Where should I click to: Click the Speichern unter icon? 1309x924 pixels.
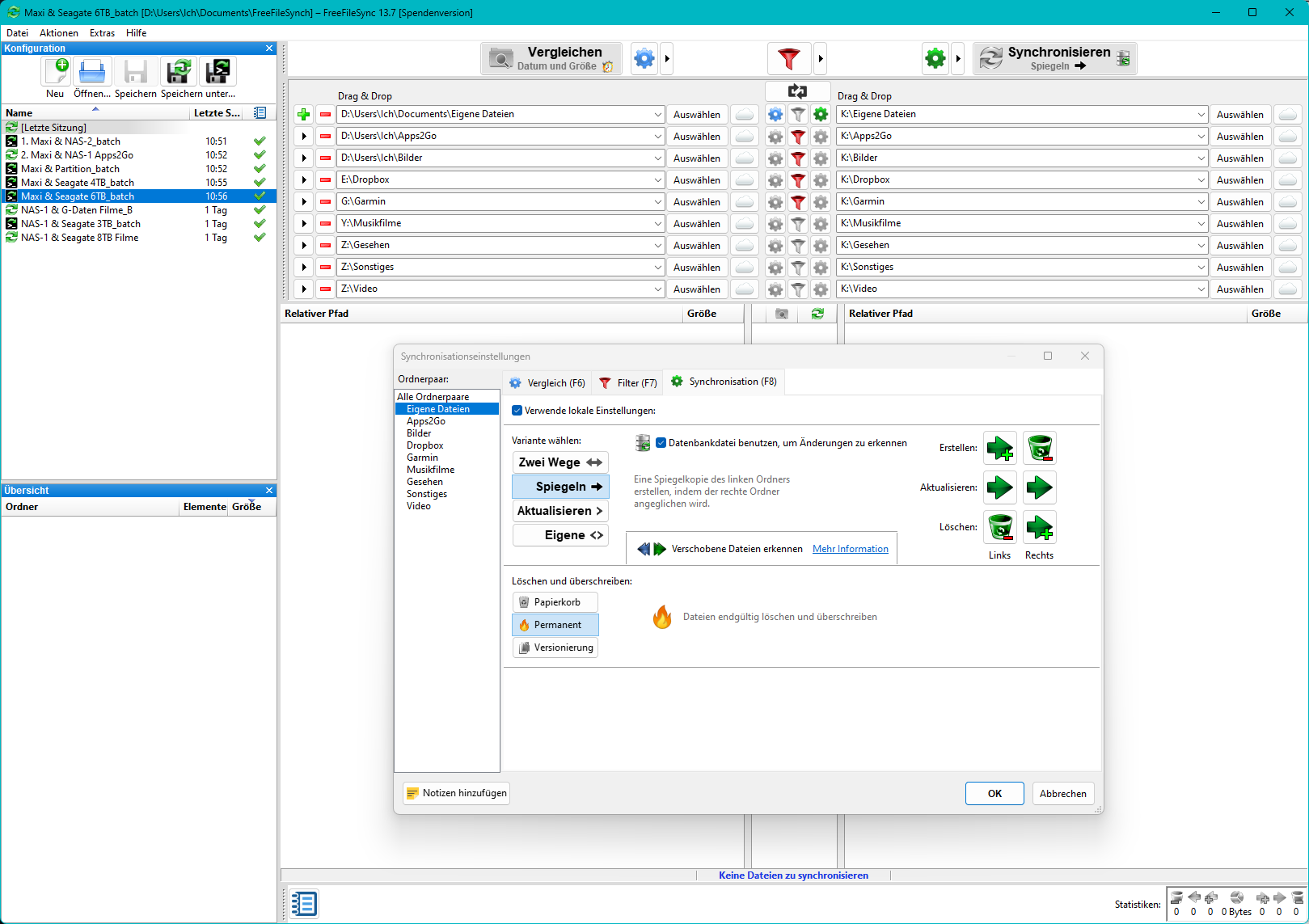[x=179, y=71]
